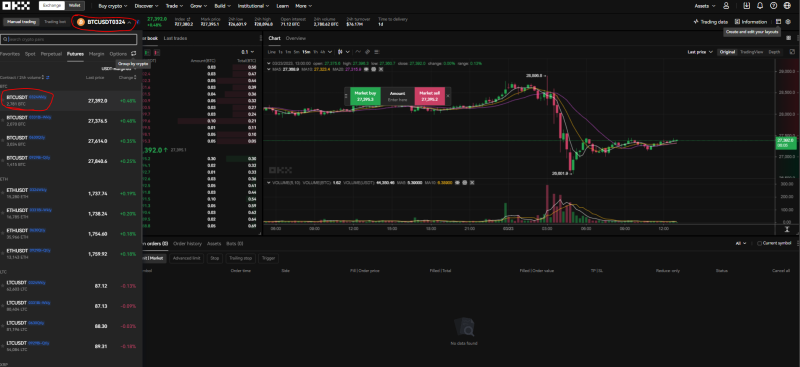Expand the BTCUSDT0324 pair selector
The width and height of the screenshot is (800, 367).
point(106,22)
